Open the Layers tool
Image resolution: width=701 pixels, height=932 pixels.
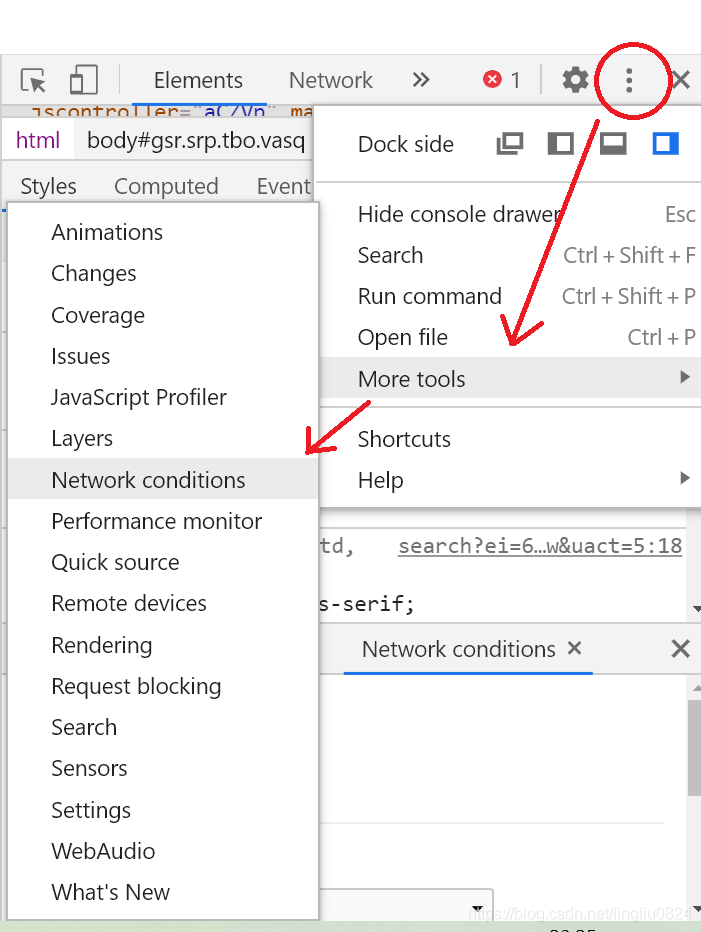pos(163,438)
